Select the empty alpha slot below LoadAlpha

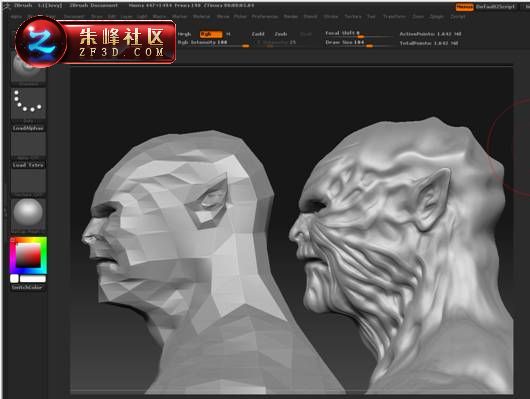tap(28, 144)
